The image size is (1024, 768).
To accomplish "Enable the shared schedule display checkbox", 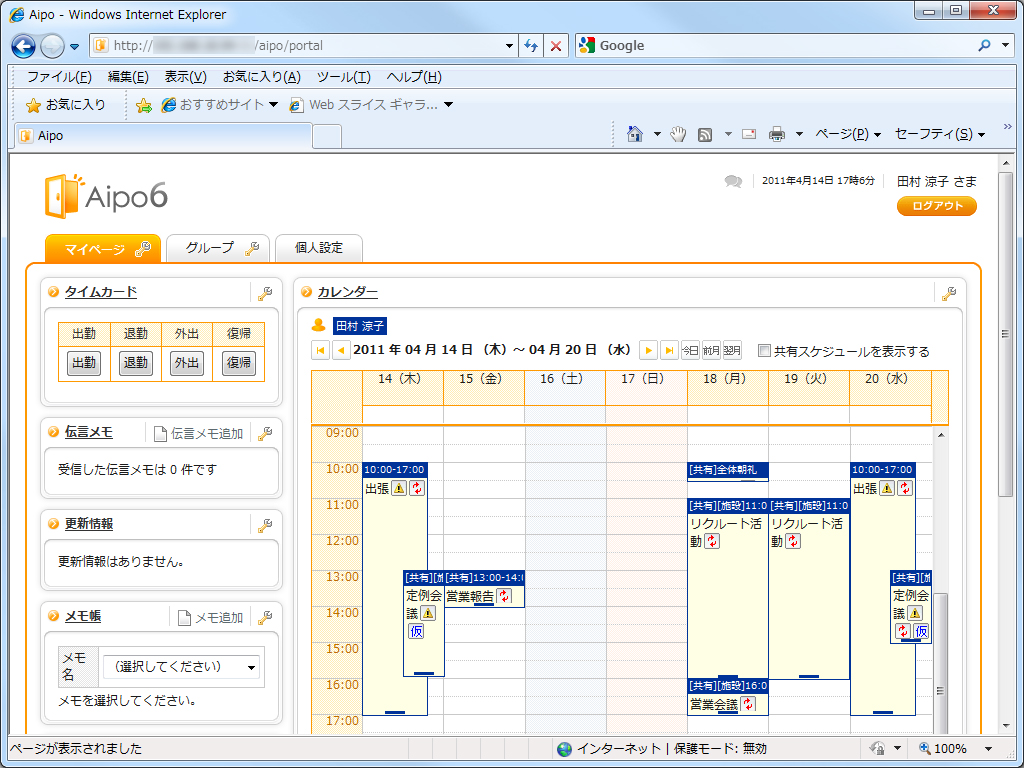I will pyautogui.click(x=764, y=351).
